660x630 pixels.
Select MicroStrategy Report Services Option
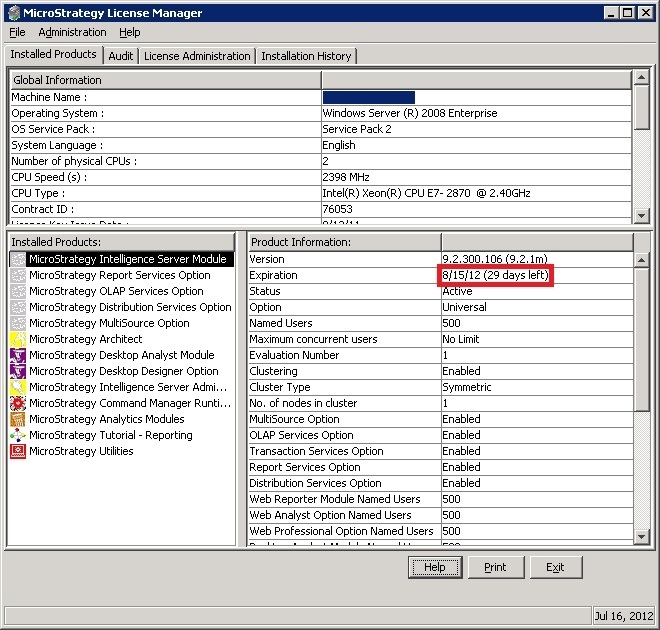click(x=122, y=275)
